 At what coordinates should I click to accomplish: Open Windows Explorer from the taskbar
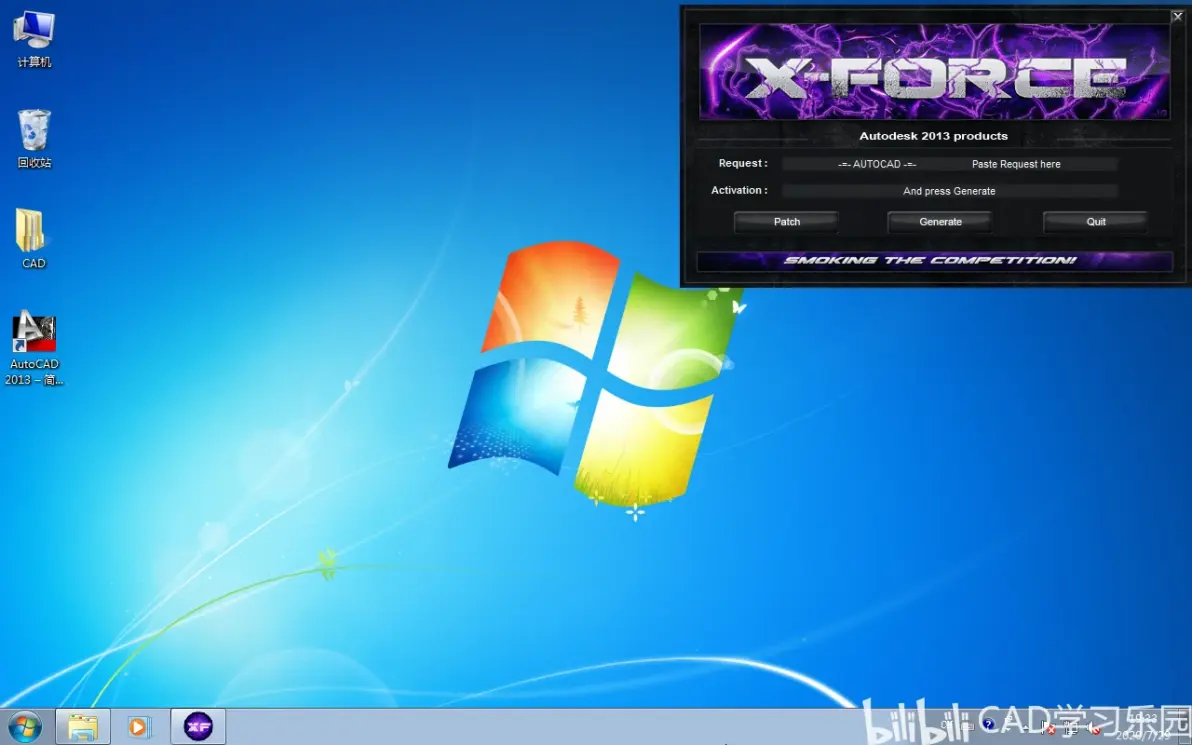click(x=83, y=727)
